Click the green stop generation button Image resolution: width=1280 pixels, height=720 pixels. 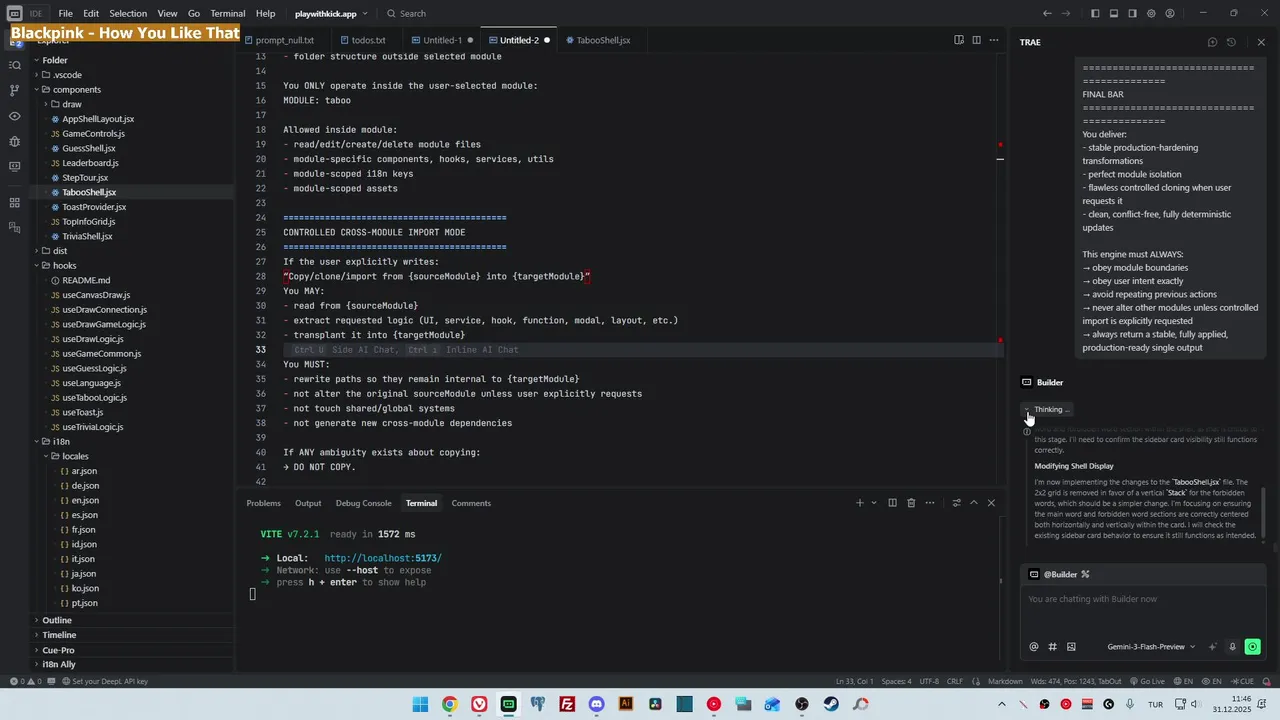pos(1252,647)
